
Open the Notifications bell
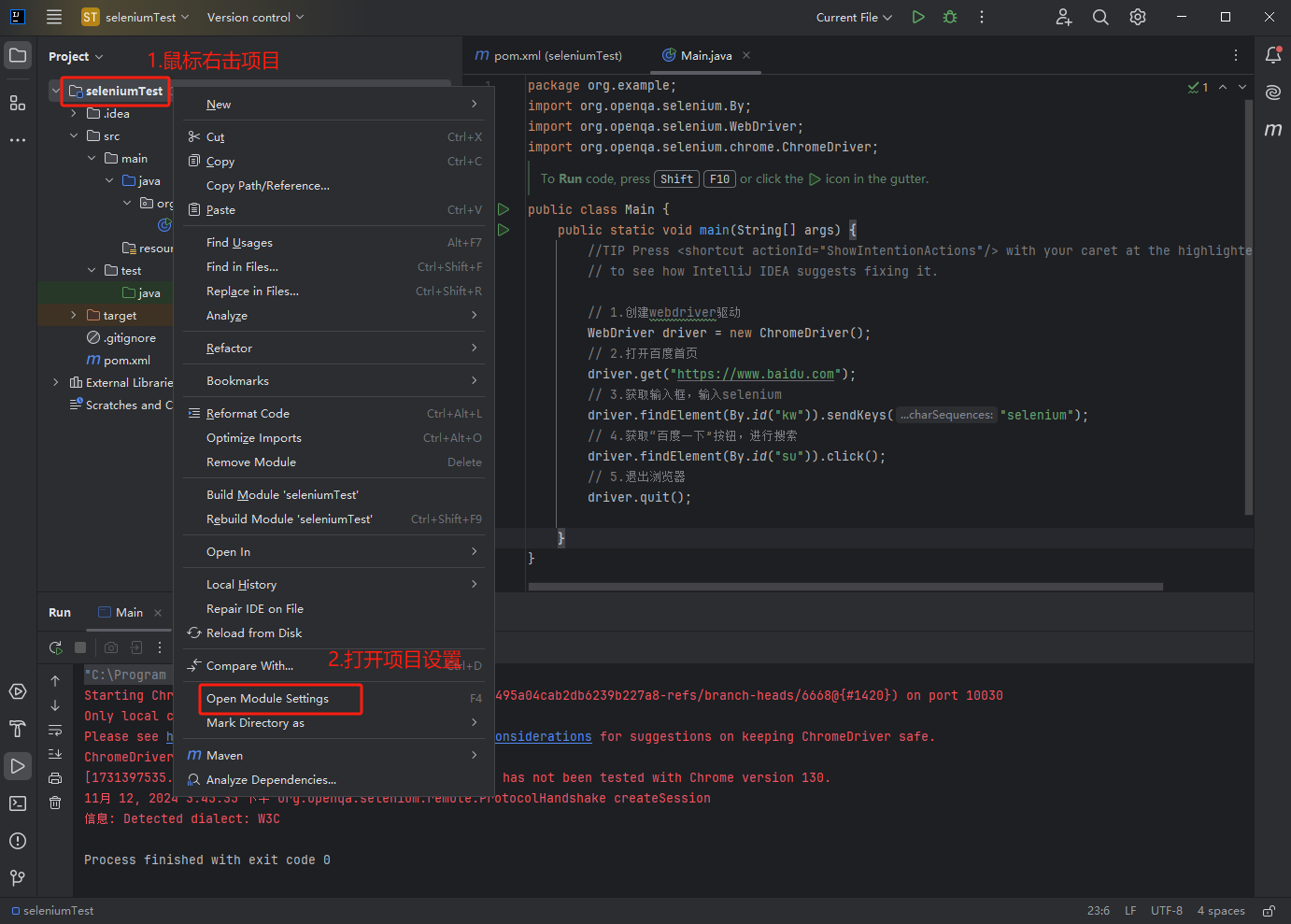click(x=1273, y=55)
